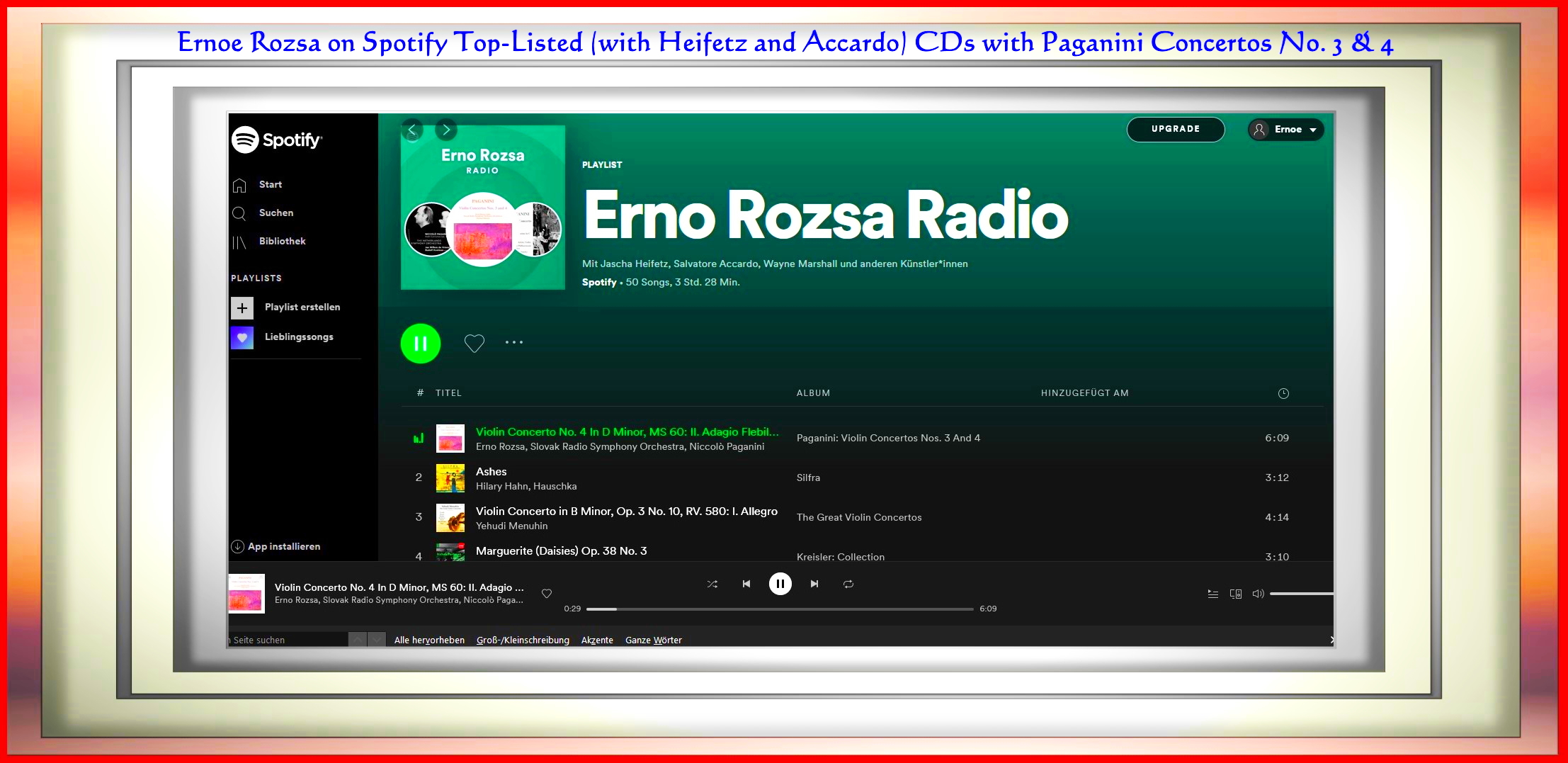Viewport: 1568px width, 763px height.
Task: Toggle Akzente find option
Action: pyautogui.click(x=597, y=640)
